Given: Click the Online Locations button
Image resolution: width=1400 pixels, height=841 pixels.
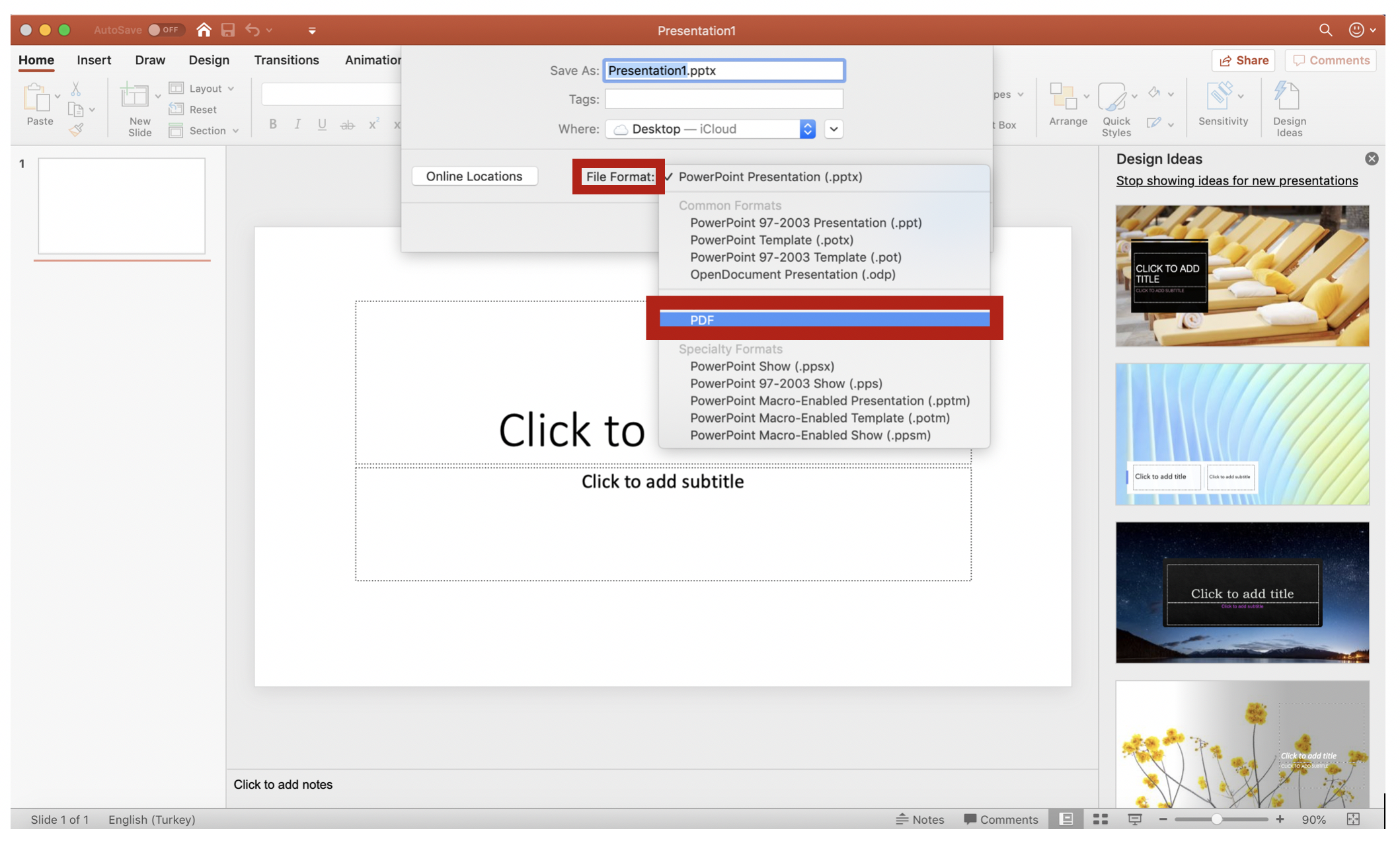Looking at the screenshot, I should coord(474,177).
